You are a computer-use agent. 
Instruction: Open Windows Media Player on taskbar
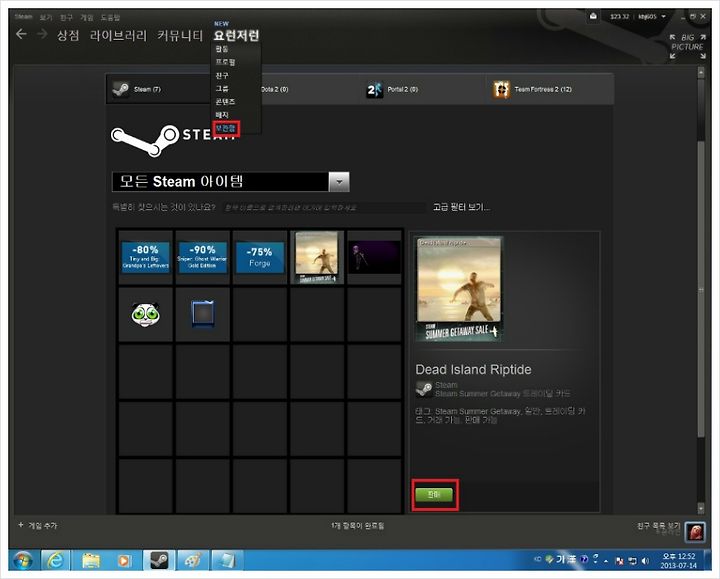(x=124, y=560)
